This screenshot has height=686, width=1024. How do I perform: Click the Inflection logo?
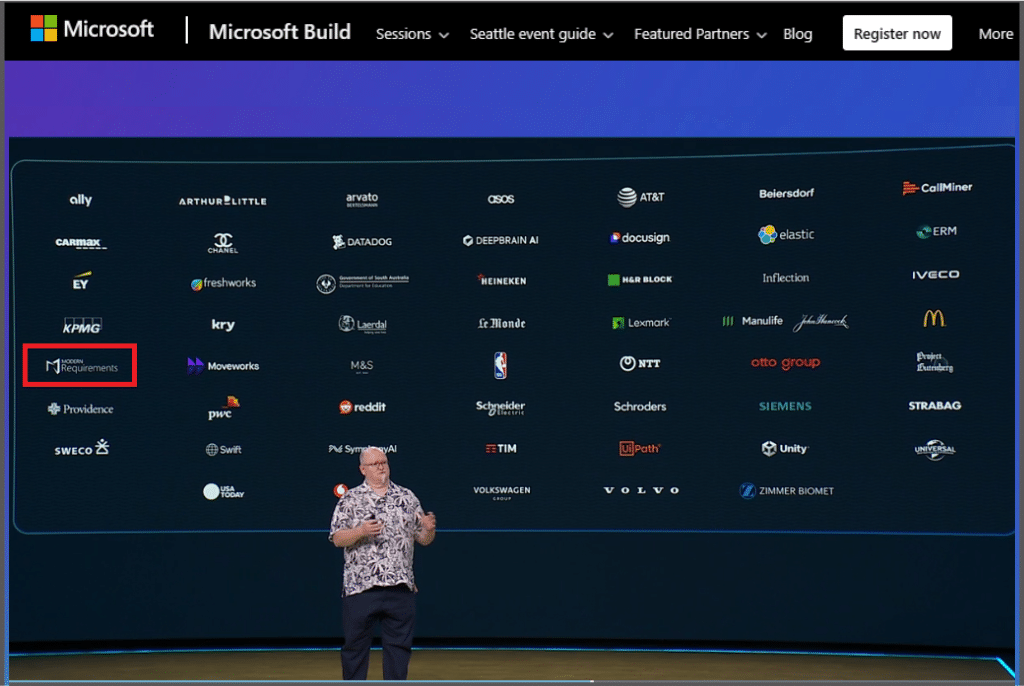coord(786,278)
